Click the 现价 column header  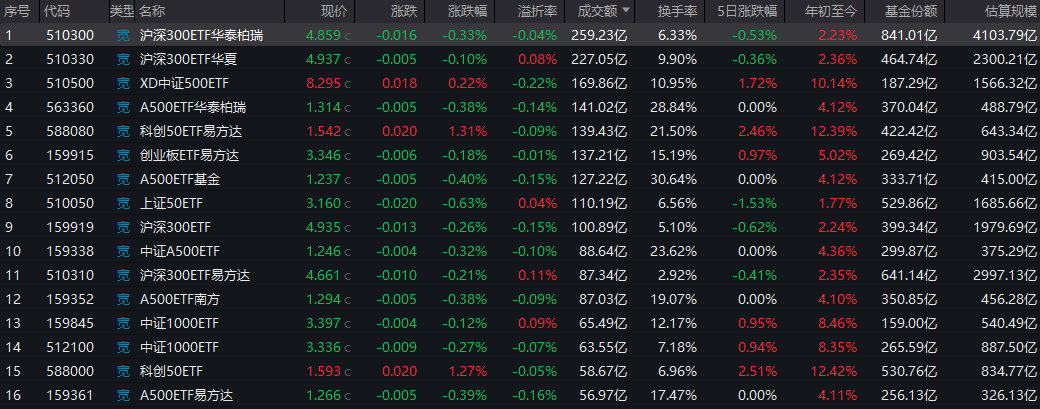(x=334, y=11)
